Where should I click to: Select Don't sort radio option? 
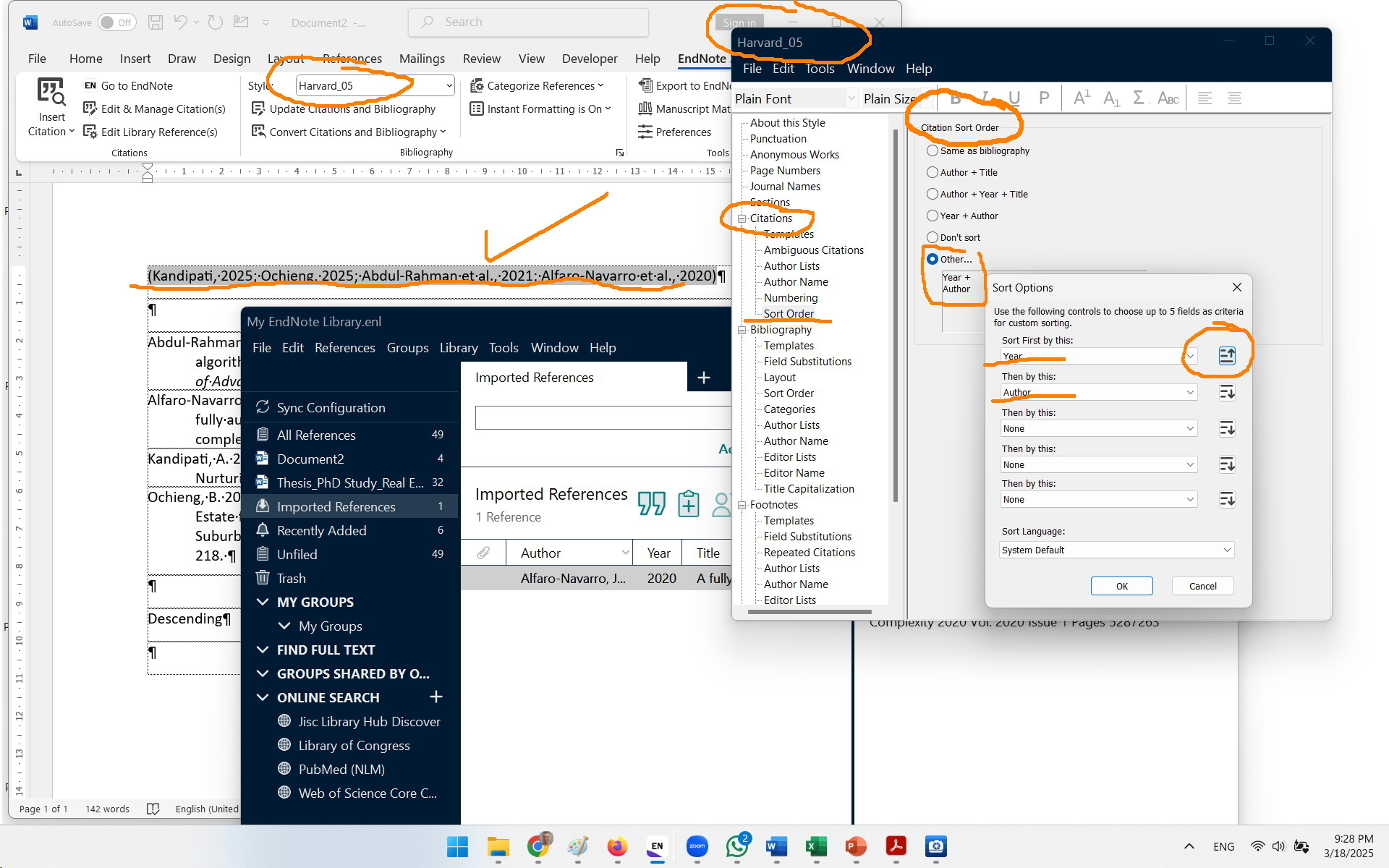coord(933,237)
